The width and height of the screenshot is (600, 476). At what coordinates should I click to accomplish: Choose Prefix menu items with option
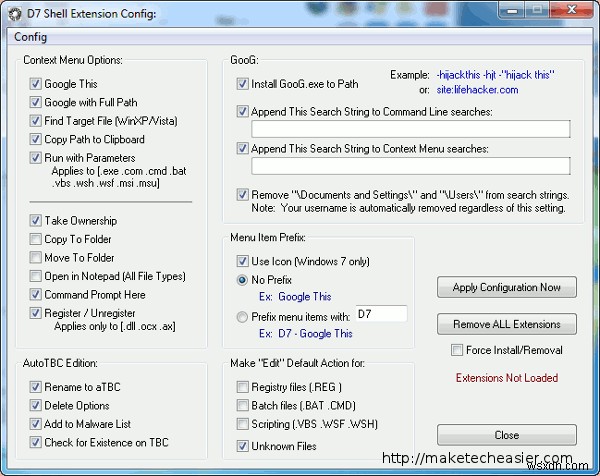[243, 316]
